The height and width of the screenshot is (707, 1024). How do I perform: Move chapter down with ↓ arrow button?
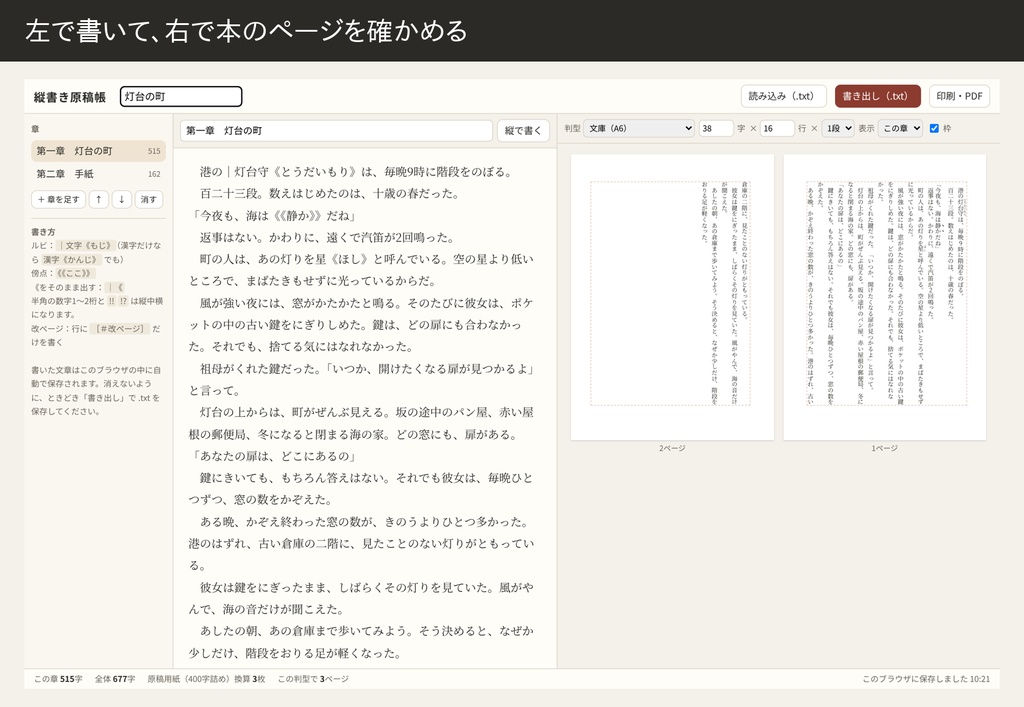tap(121, 200)
